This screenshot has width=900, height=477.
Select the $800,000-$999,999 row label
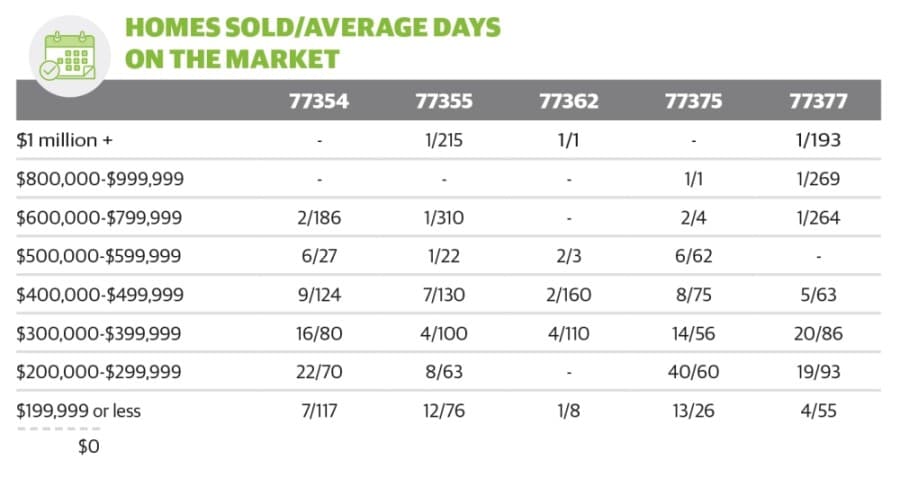(x=100, y=179)
